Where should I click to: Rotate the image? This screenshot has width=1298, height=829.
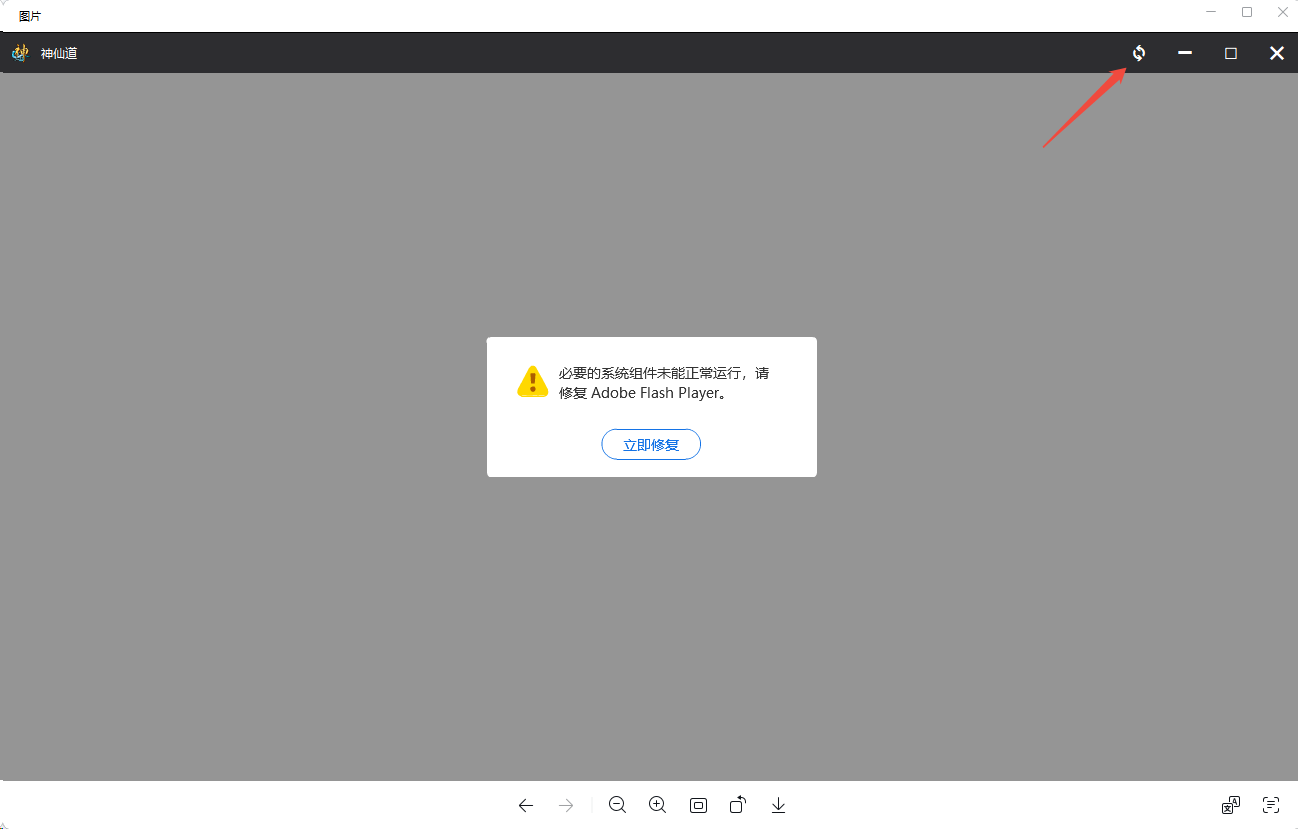(738, 805)
